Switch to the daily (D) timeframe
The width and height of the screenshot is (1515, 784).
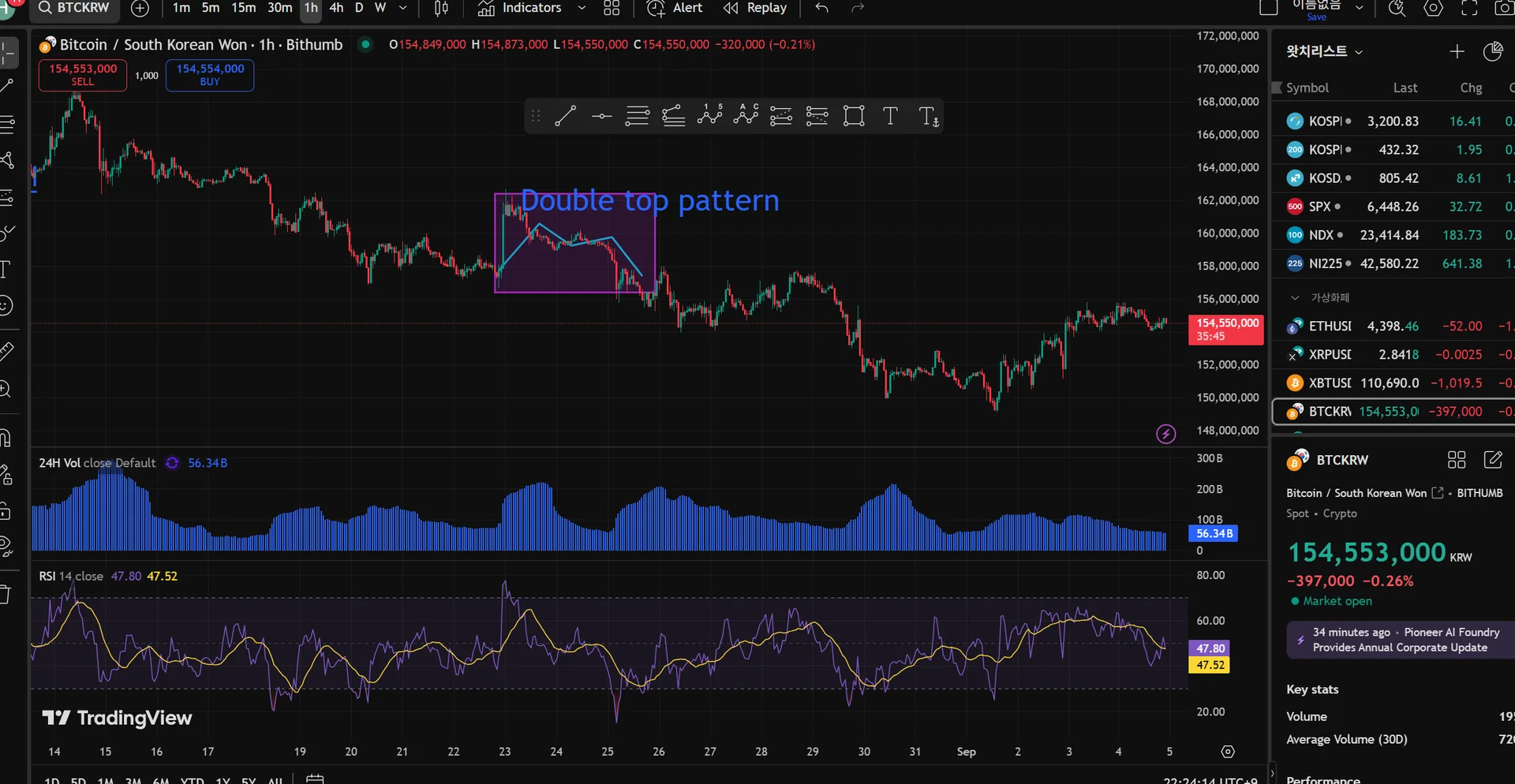click(359, 8)
